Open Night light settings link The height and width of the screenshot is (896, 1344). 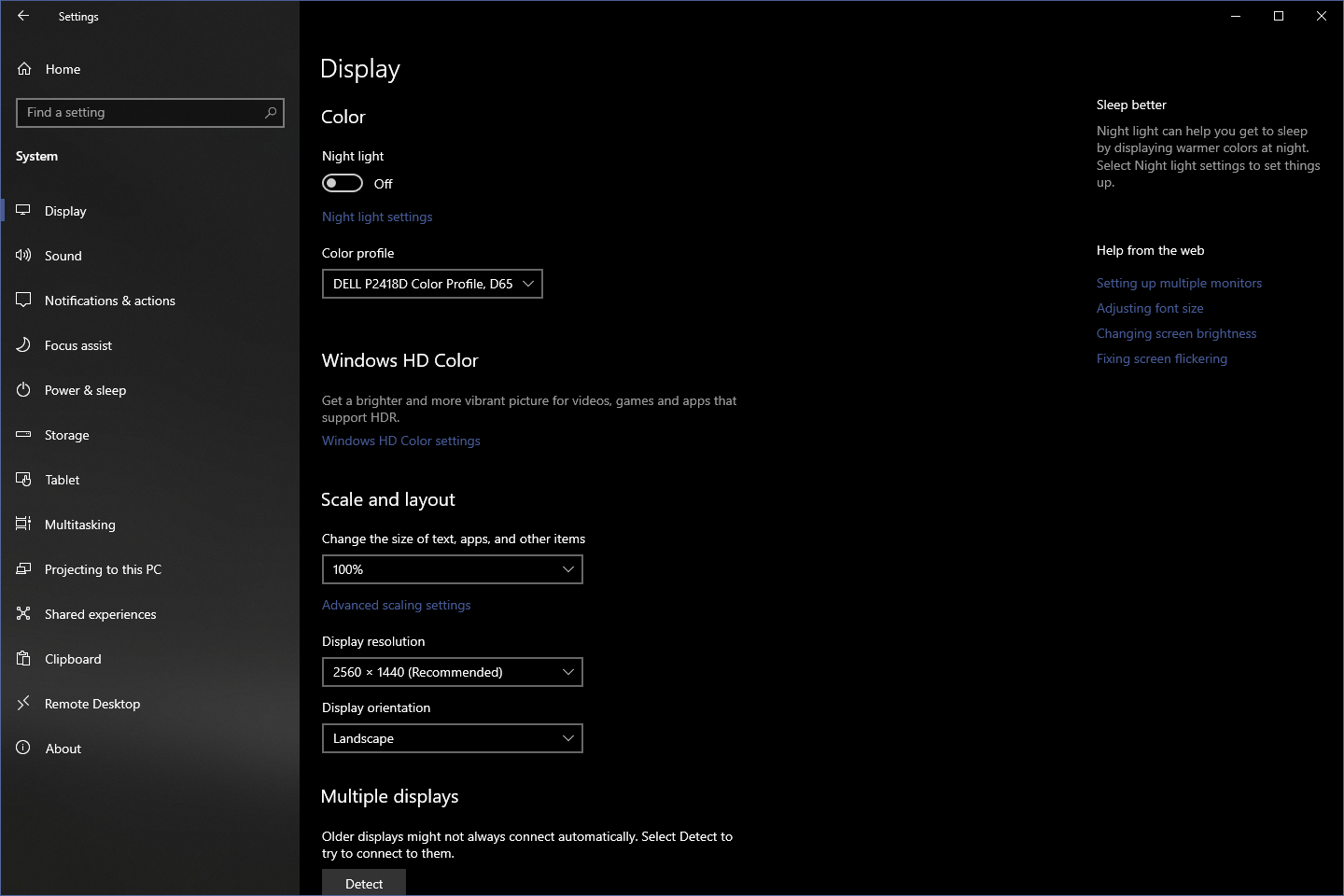[377, 217]
